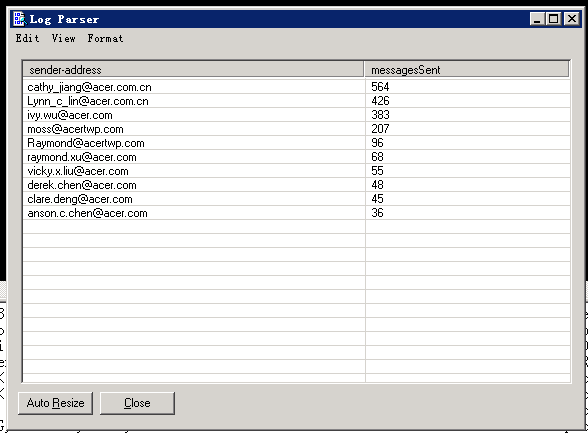Select anson.c.chen@acer.com address

click(x=87, y=213)
